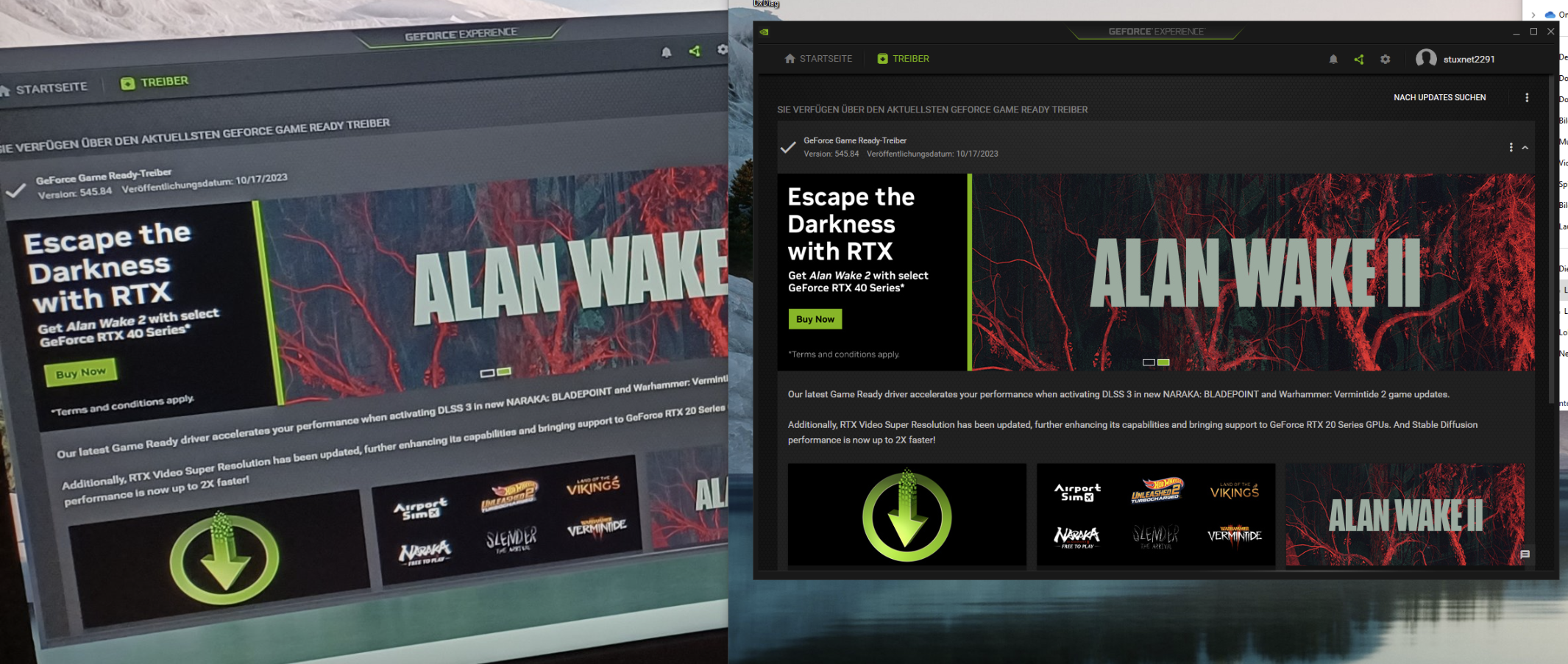Open notifications bell in right GeForce window

click(x=1333, y=59)
